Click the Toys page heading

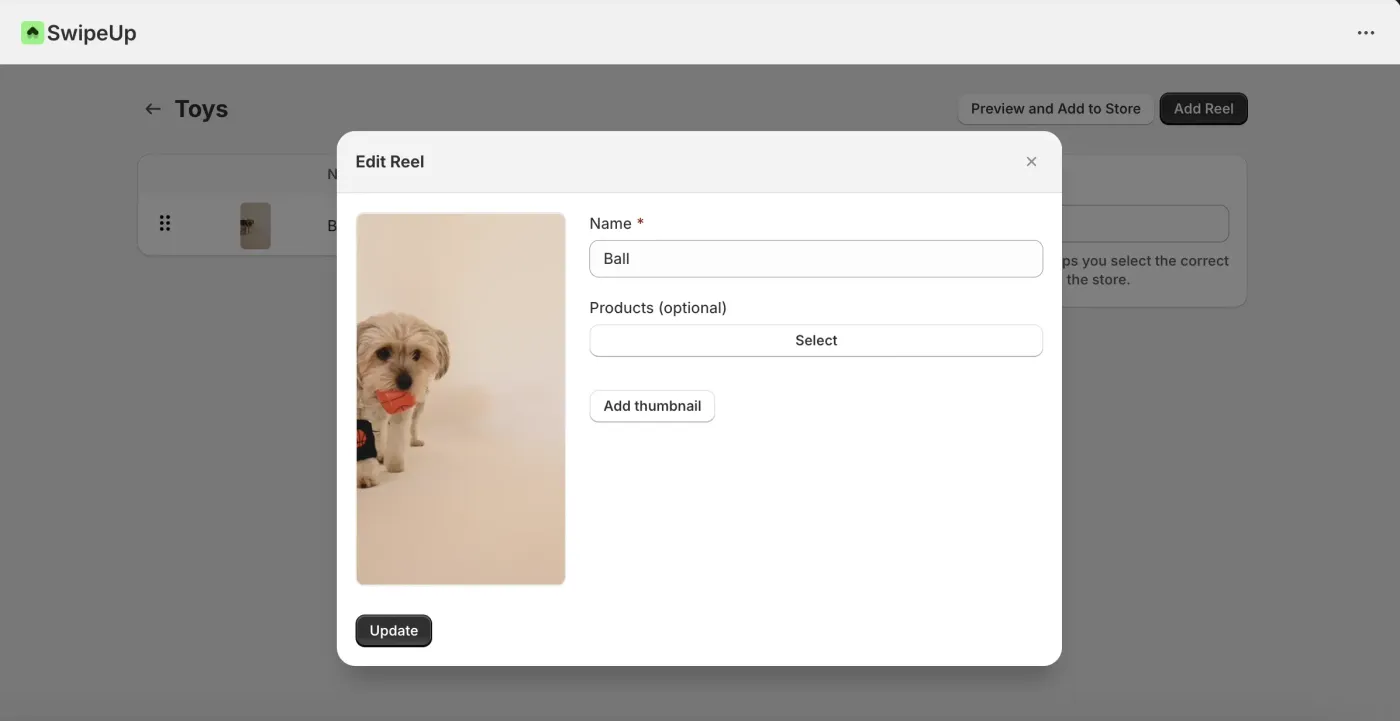pos(201,109)
